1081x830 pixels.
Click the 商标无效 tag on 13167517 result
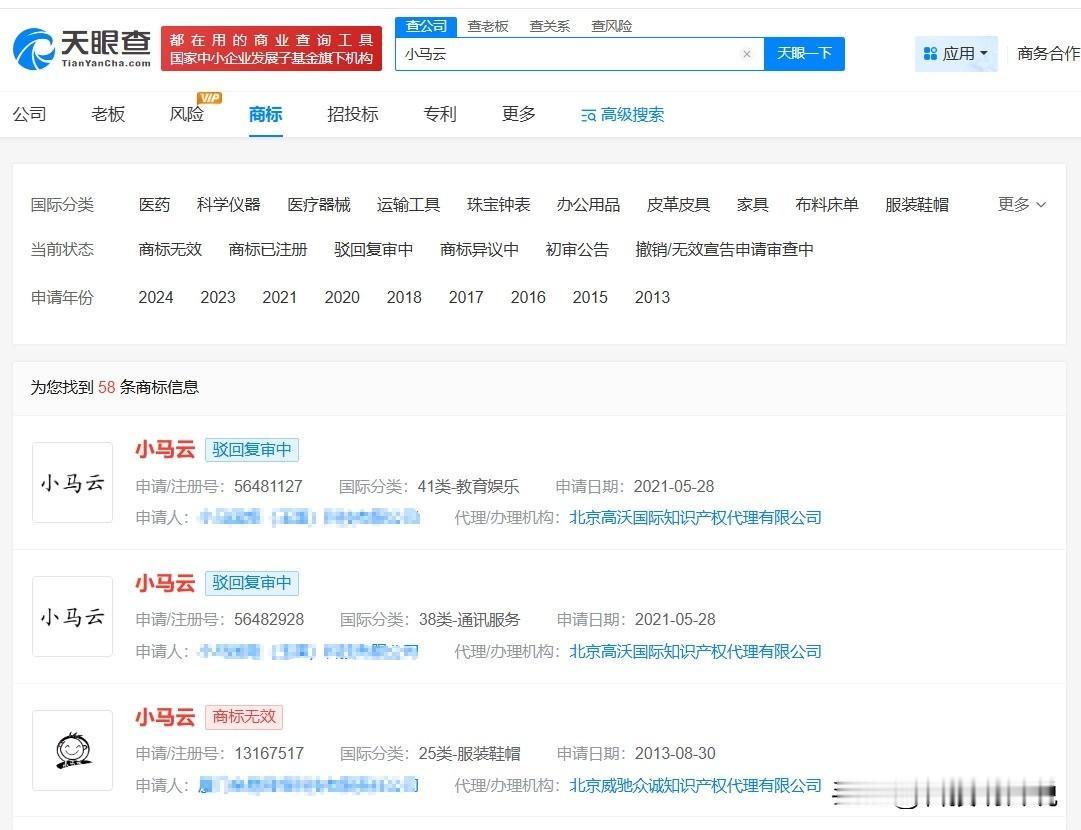tap(244, 717)
